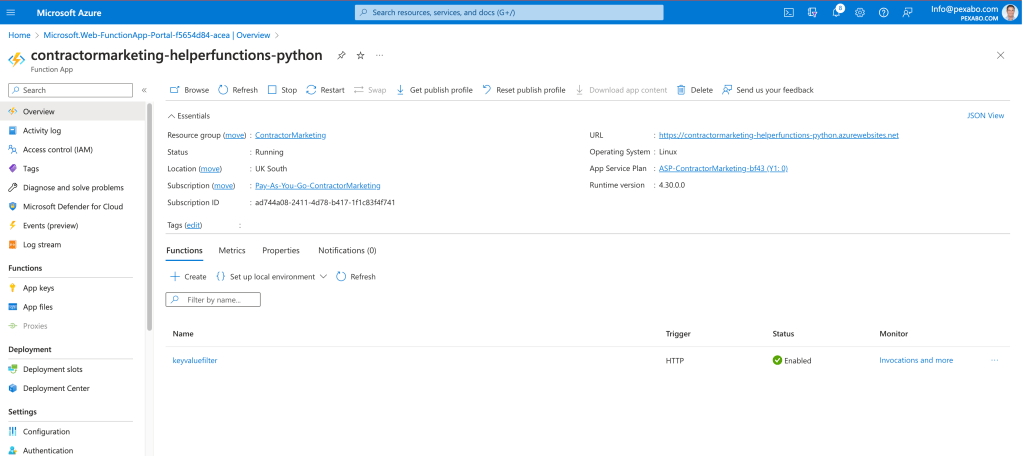
Task: Open the top bar feedback icon
Action: tap(907, 12)
